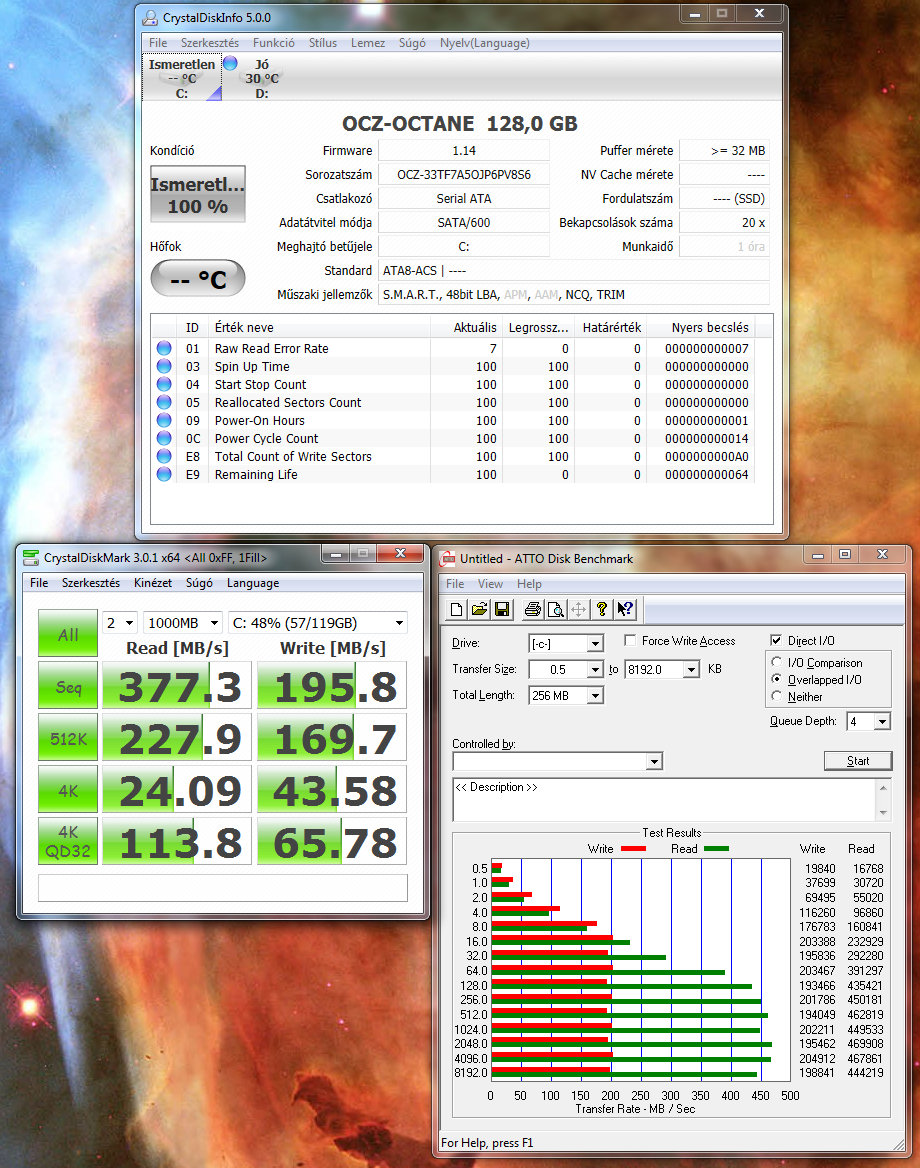Open the Controlled by dropdown
This screenshot has width=920, height=1168.
[x=654, y=761]
